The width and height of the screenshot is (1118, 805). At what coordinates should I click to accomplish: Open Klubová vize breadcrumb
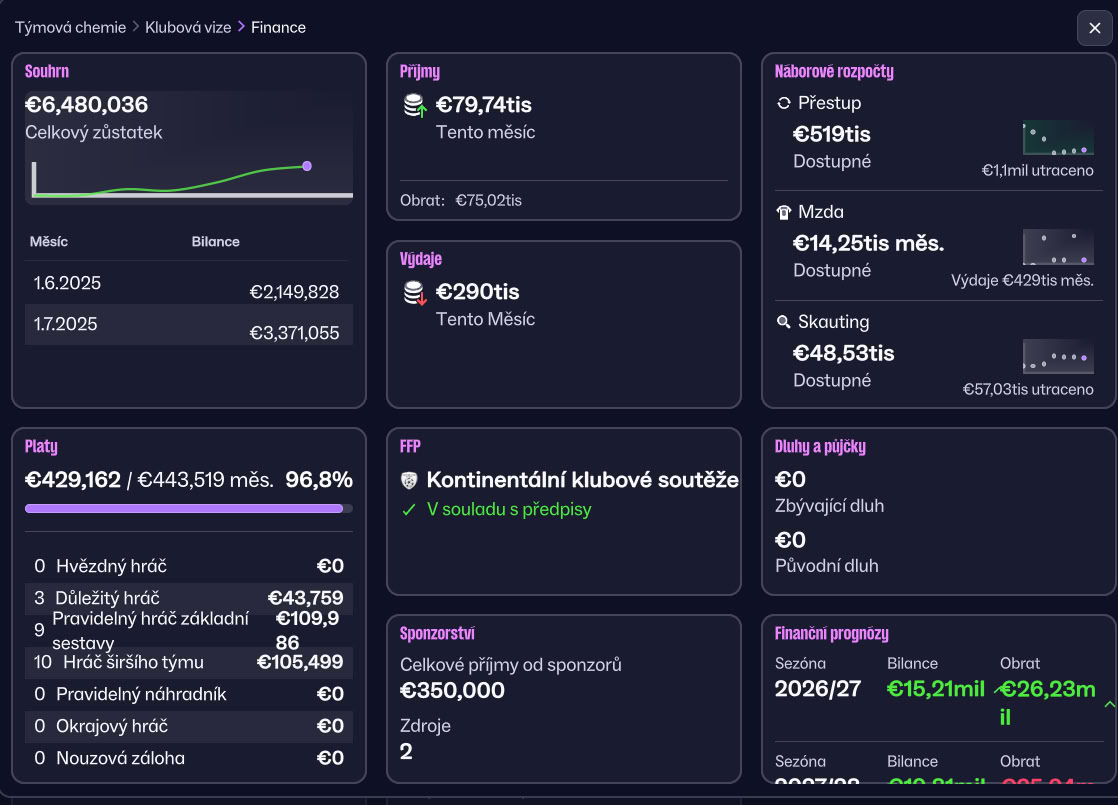pos(188,27)
